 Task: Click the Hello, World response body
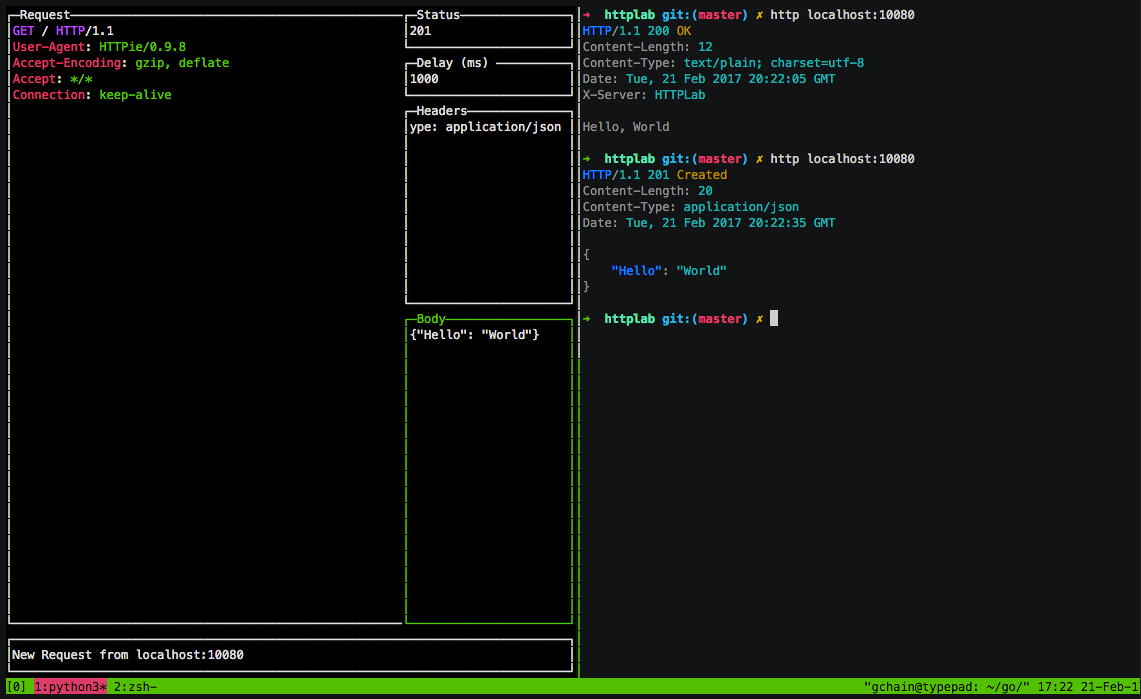pos(626,127)
